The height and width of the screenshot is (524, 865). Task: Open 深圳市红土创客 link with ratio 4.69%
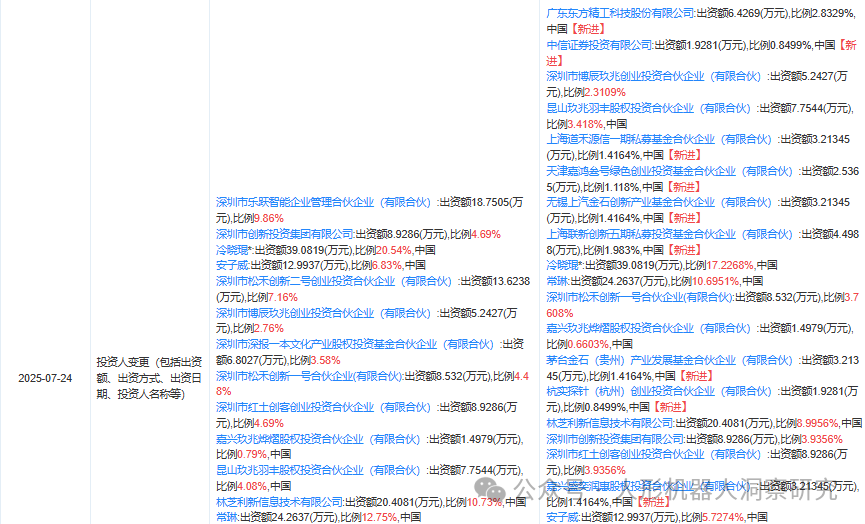[x=323, y=407]
